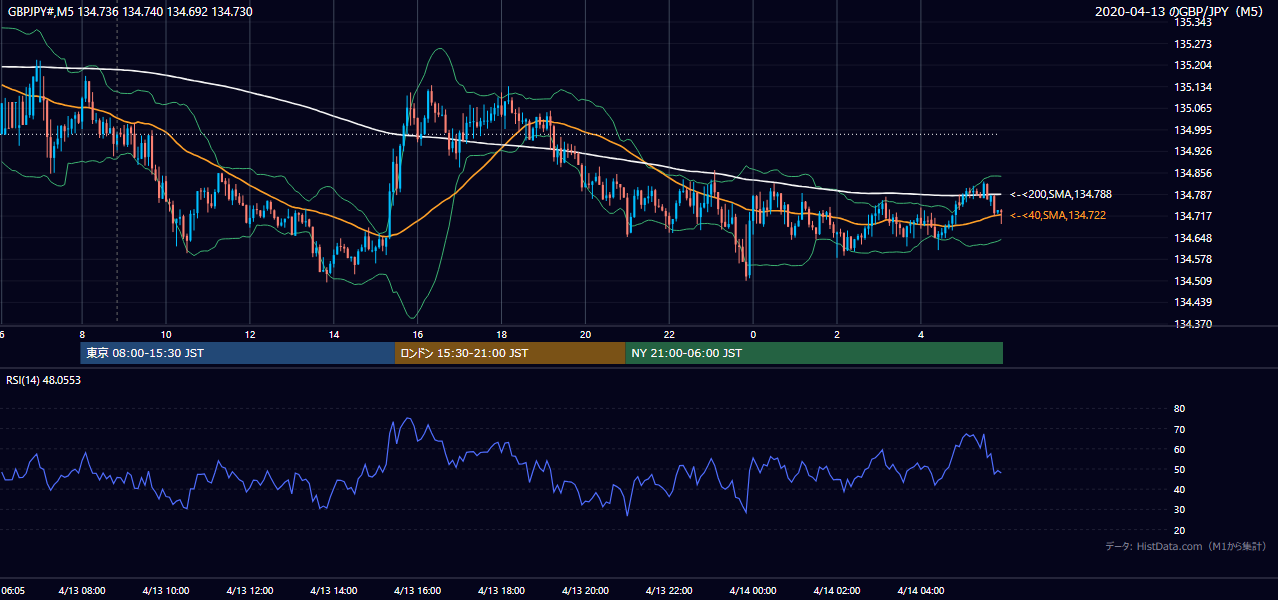
Task: Click the 135.204 price axis label
Action: [x=1193, y=65]
